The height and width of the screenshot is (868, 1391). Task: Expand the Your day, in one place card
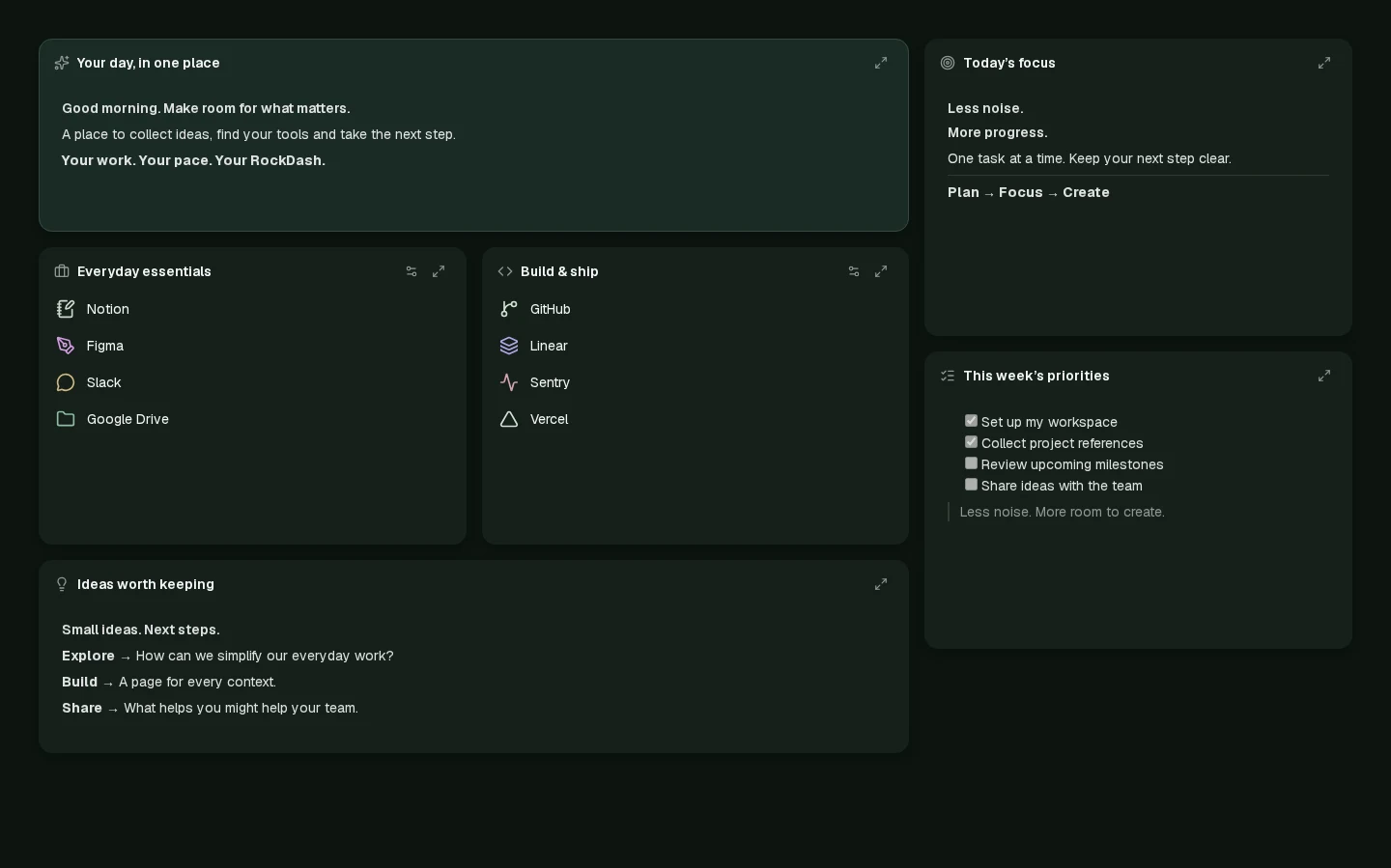tap(881, 63)
